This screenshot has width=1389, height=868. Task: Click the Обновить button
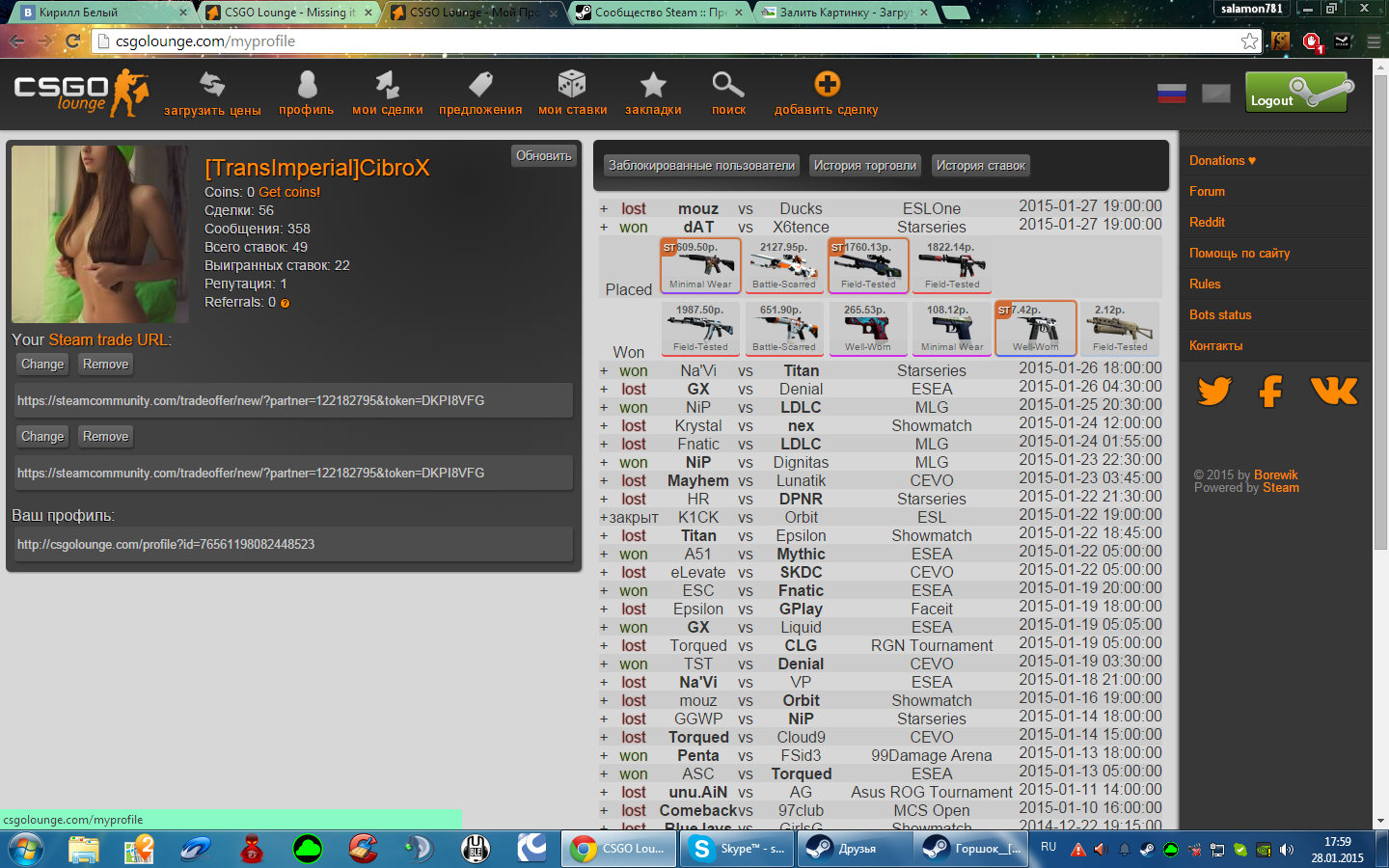[544, 156]
